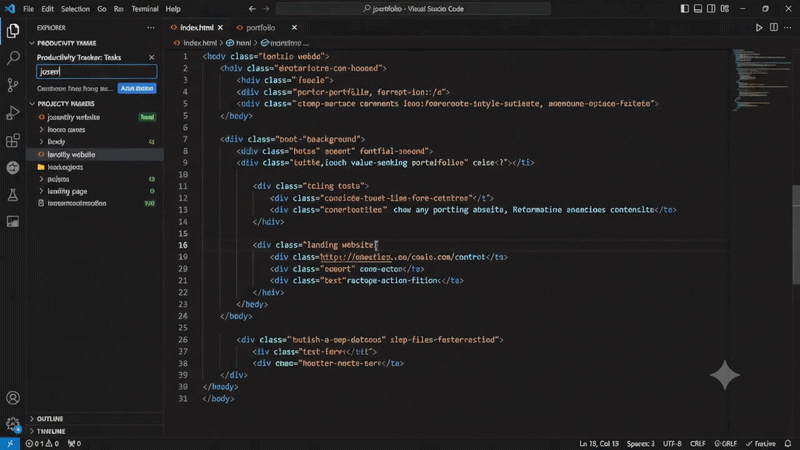
Task: Open the Help menu
Action: pyautogui.click(x=173, y=9)
